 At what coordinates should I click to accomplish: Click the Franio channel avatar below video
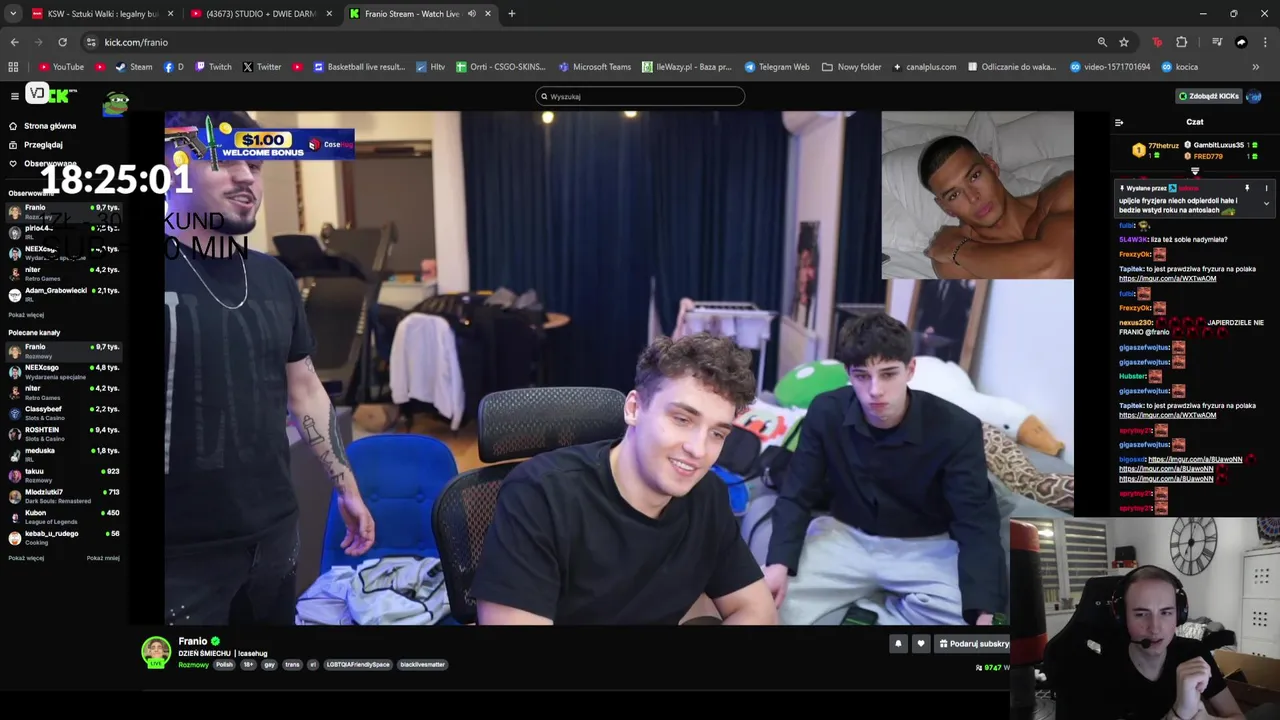point(156,652)
